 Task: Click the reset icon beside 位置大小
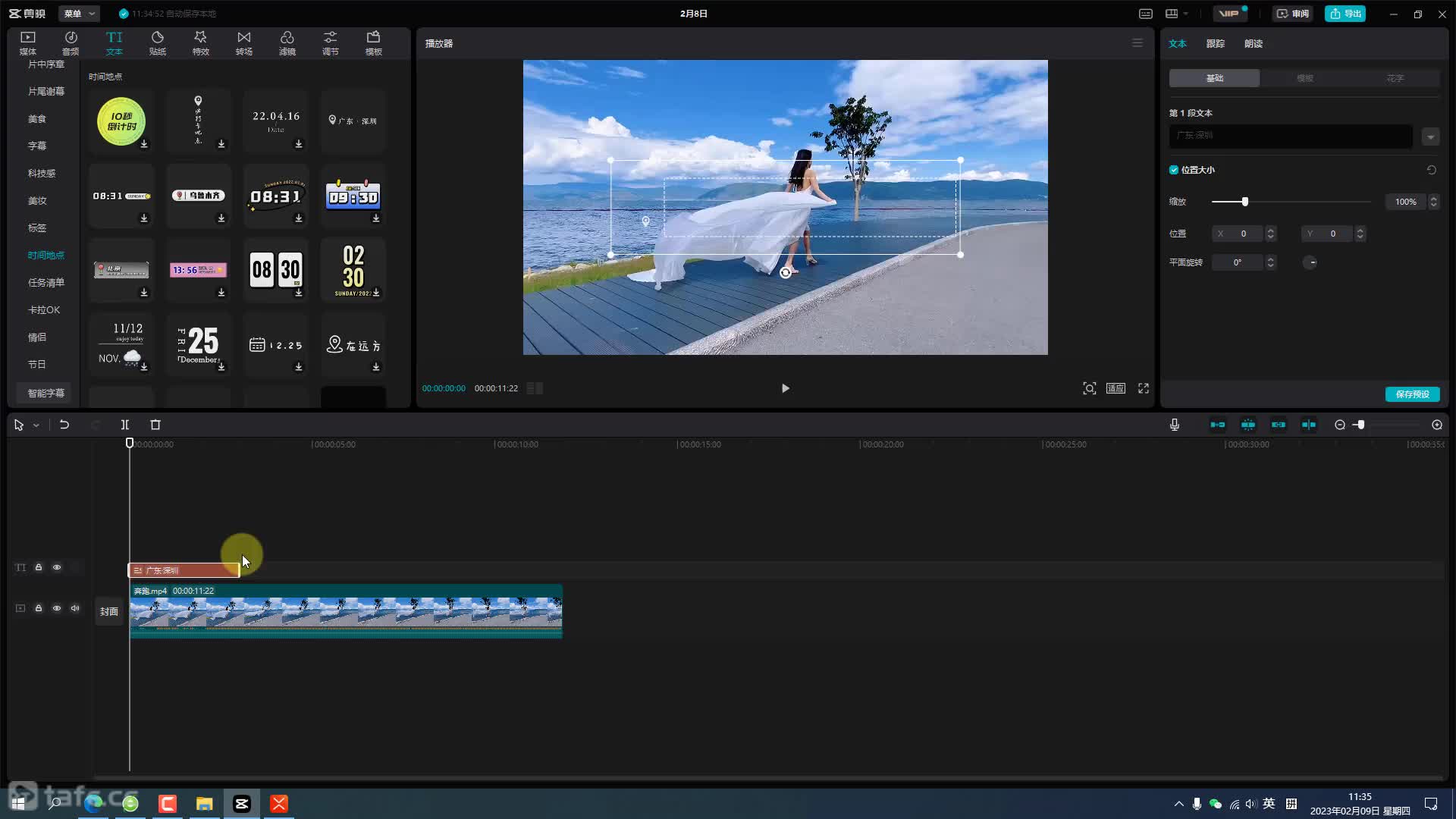(x=1432, y=170)
